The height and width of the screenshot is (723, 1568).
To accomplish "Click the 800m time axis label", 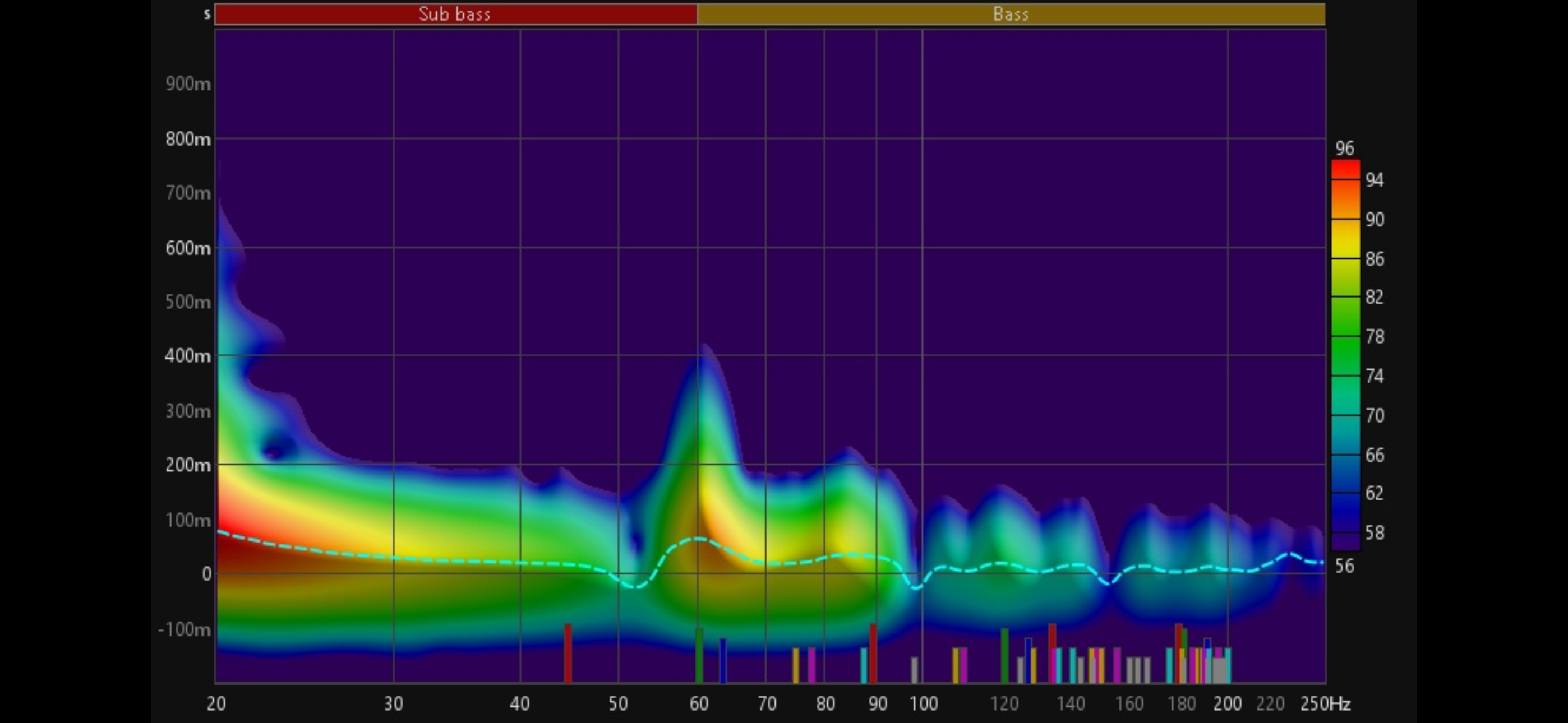I will [188, 140].
